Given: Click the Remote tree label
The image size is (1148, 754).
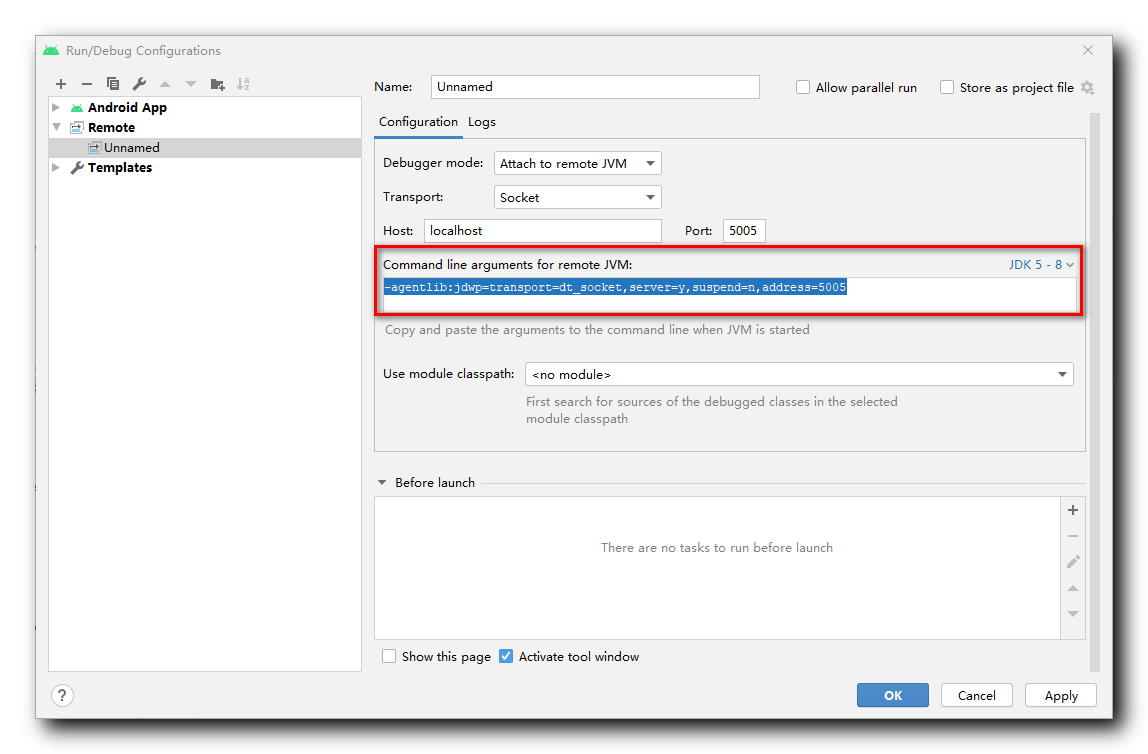Looking at the screenshot, I should click(111, 127).
